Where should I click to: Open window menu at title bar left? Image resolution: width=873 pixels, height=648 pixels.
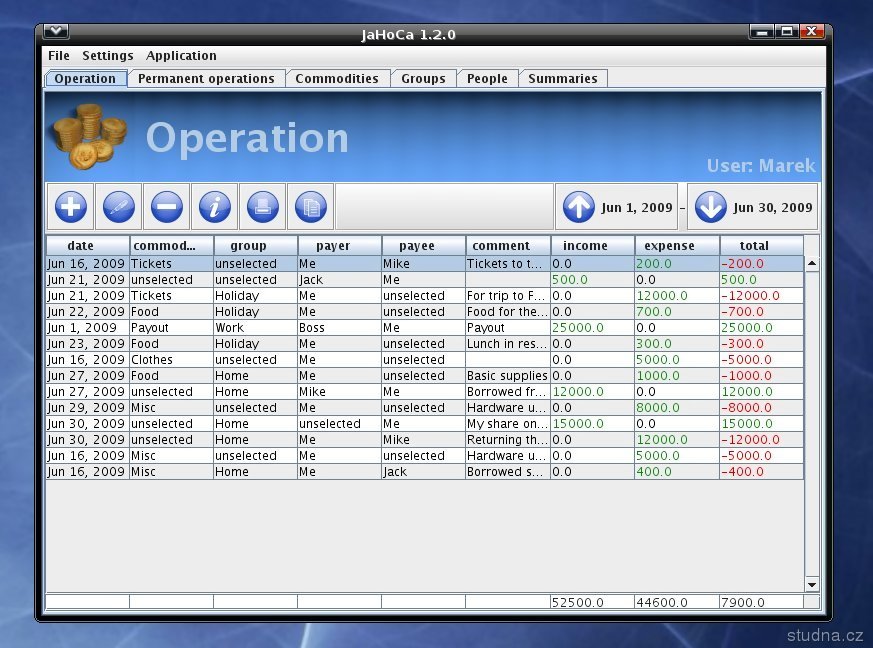tap(56, 32)
